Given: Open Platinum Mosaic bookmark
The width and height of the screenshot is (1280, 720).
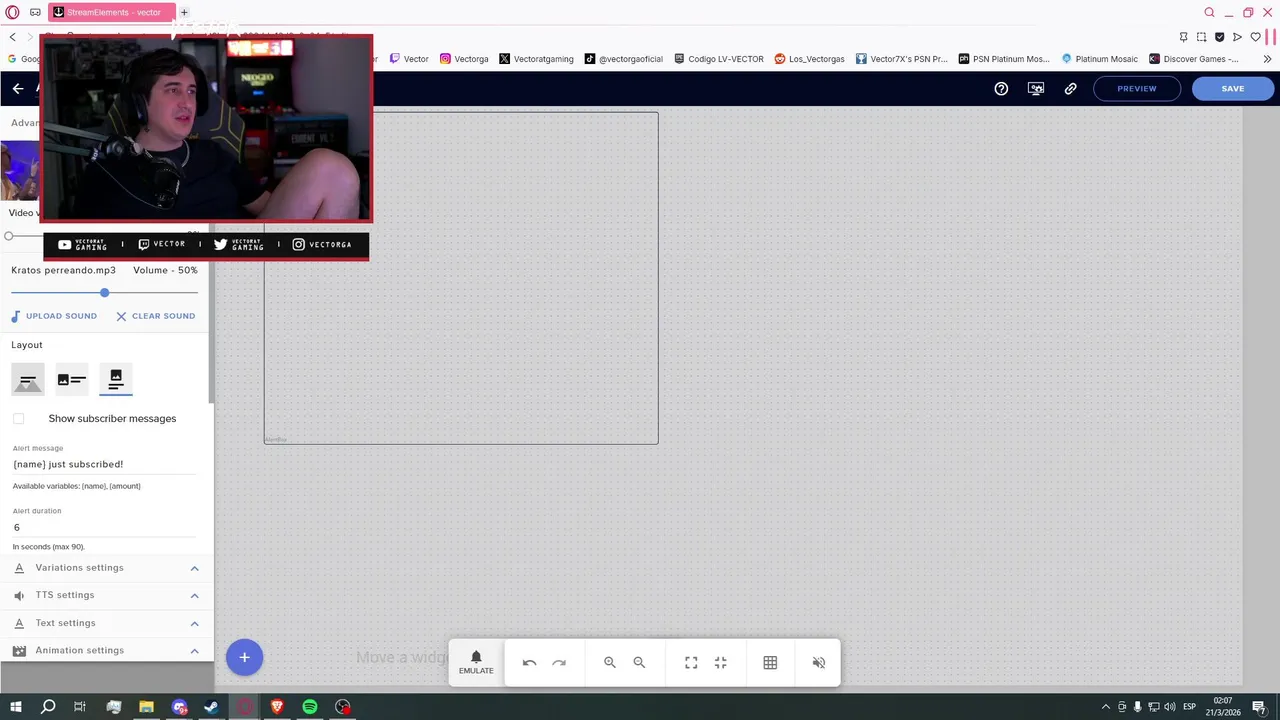Looking at the screenshot, I should click(x=1100, y=59).
